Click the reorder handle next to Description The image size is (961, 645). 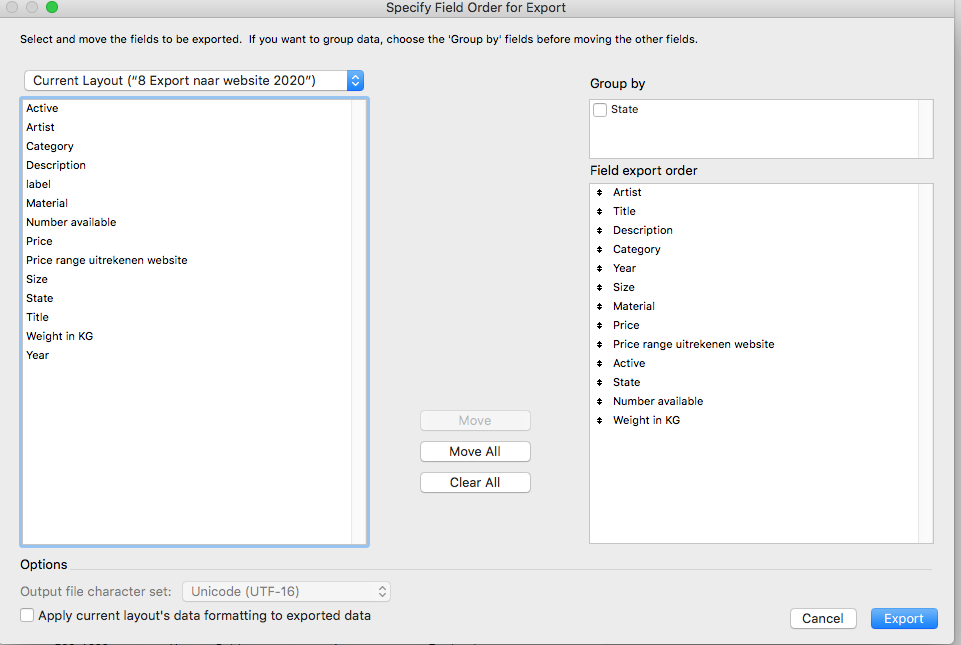[x=600, y=230]
